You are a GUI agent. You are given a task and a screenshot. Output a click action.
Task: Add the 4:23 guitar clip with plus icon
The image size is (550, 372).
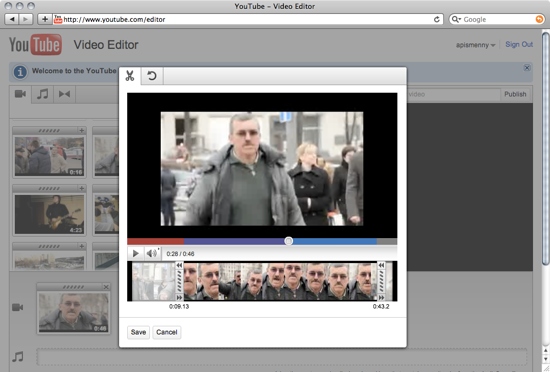(81, 188)
